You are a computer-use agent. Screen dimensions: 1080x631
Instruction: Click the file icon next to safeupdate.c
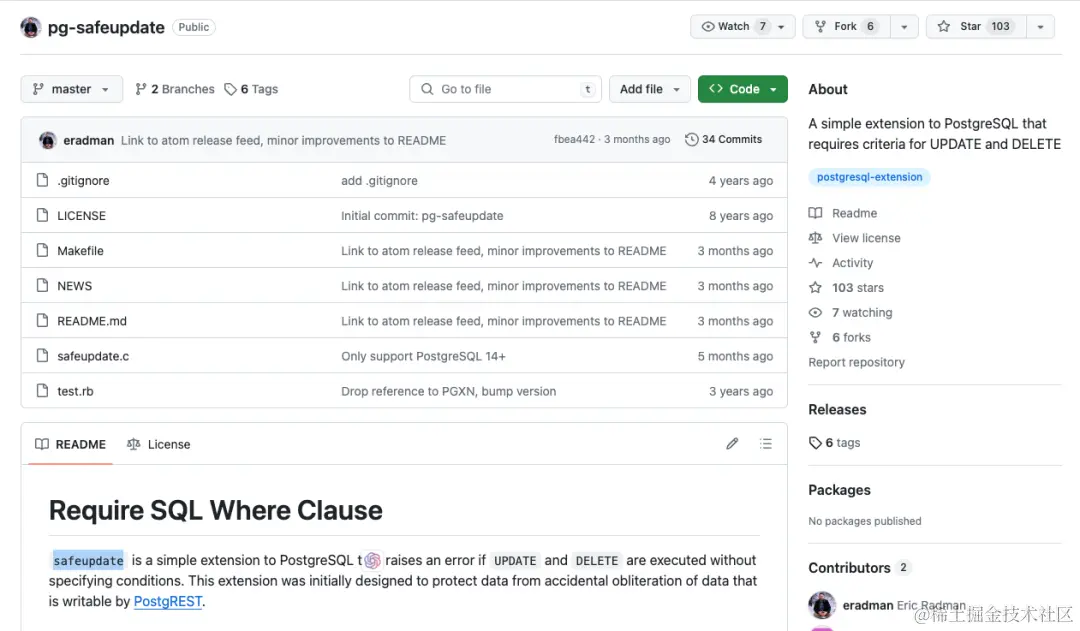click(42, 355)
